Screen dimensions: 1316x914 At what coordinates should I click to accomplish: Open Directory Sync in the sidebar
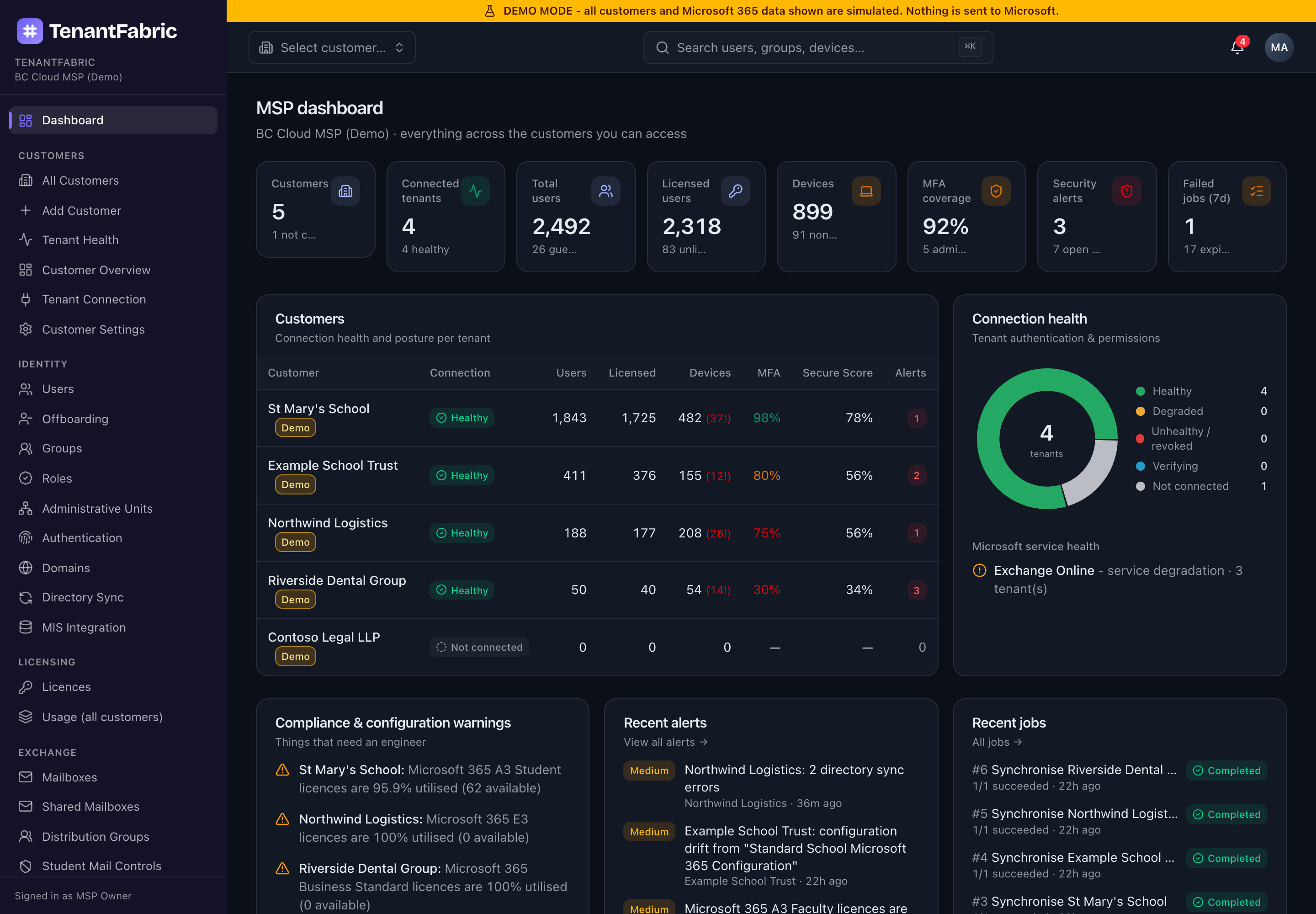[113, 597]
